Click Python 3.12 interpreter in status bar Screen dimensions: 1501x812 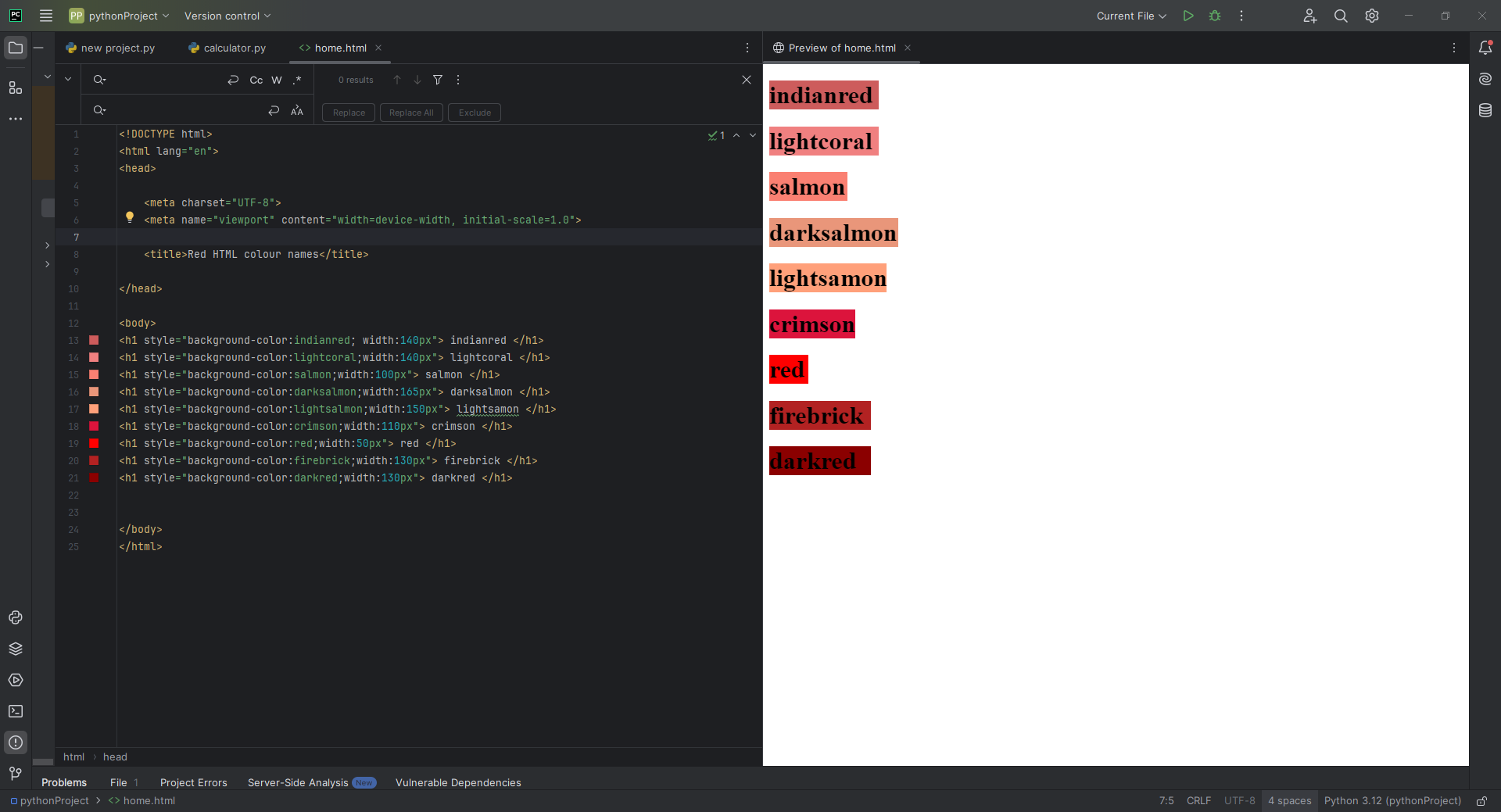pos(1392,801)
